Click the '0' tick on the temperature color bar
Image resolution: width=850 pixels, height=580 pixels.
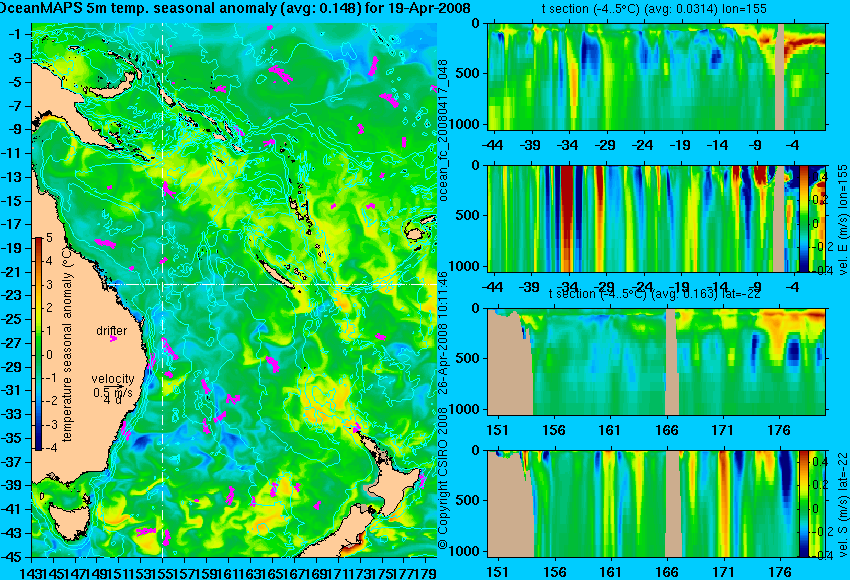(x=49, y=355)
